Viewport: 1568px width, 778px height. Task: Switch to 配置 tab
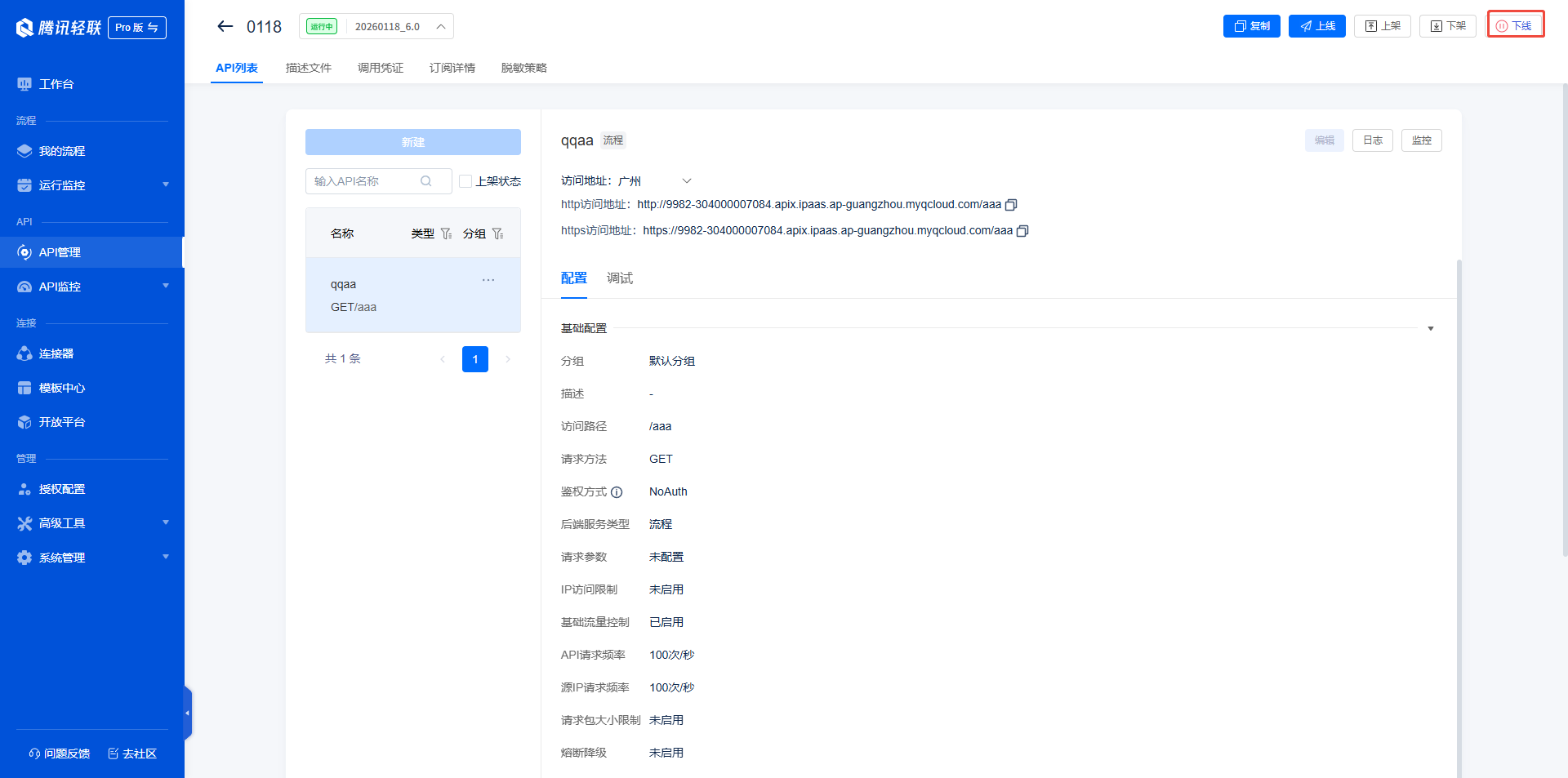tap(574, 278)
